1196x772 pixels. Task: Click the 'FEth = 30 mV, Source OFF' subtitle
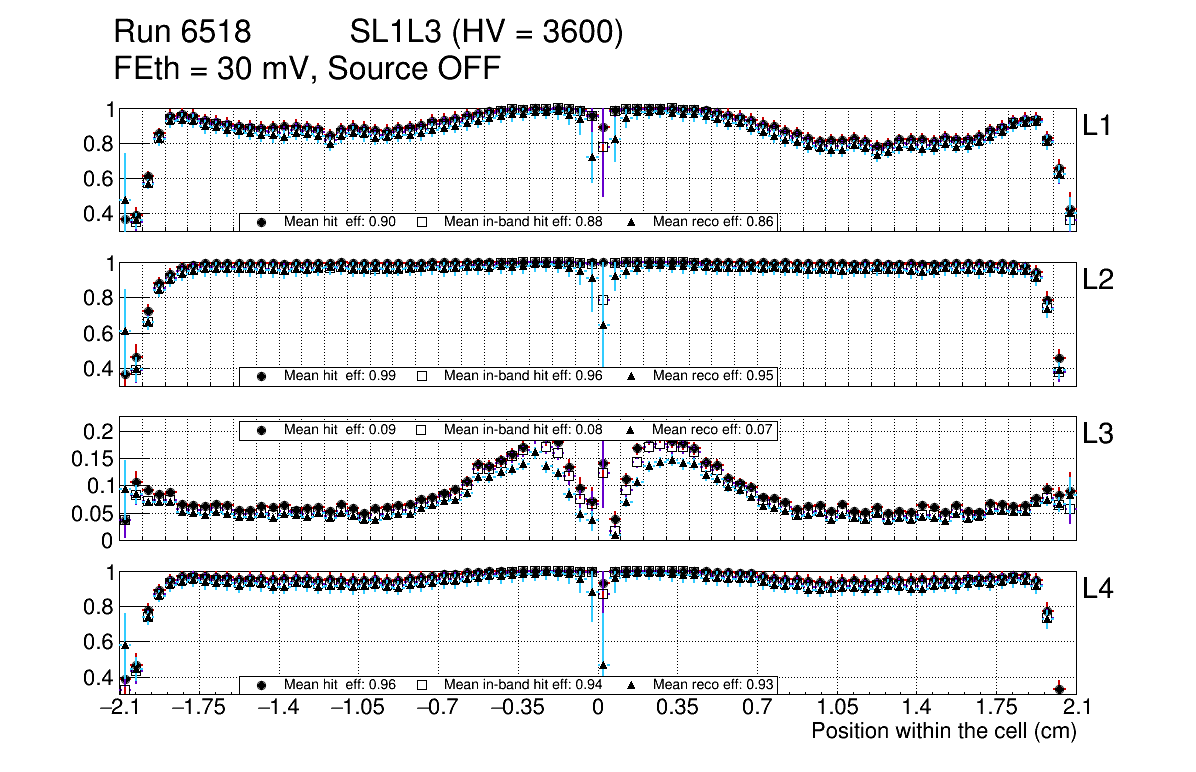pos(307,69)
